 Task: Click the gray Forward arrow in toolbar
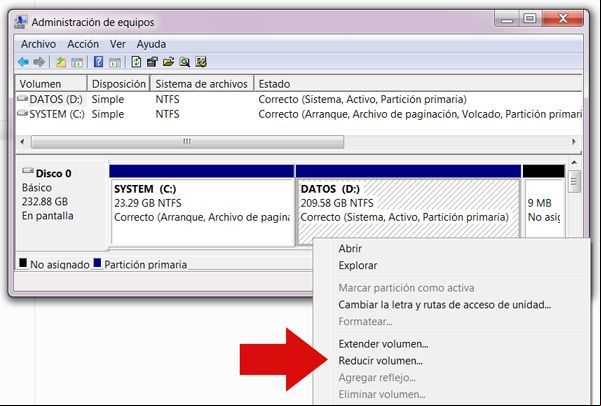39,62
